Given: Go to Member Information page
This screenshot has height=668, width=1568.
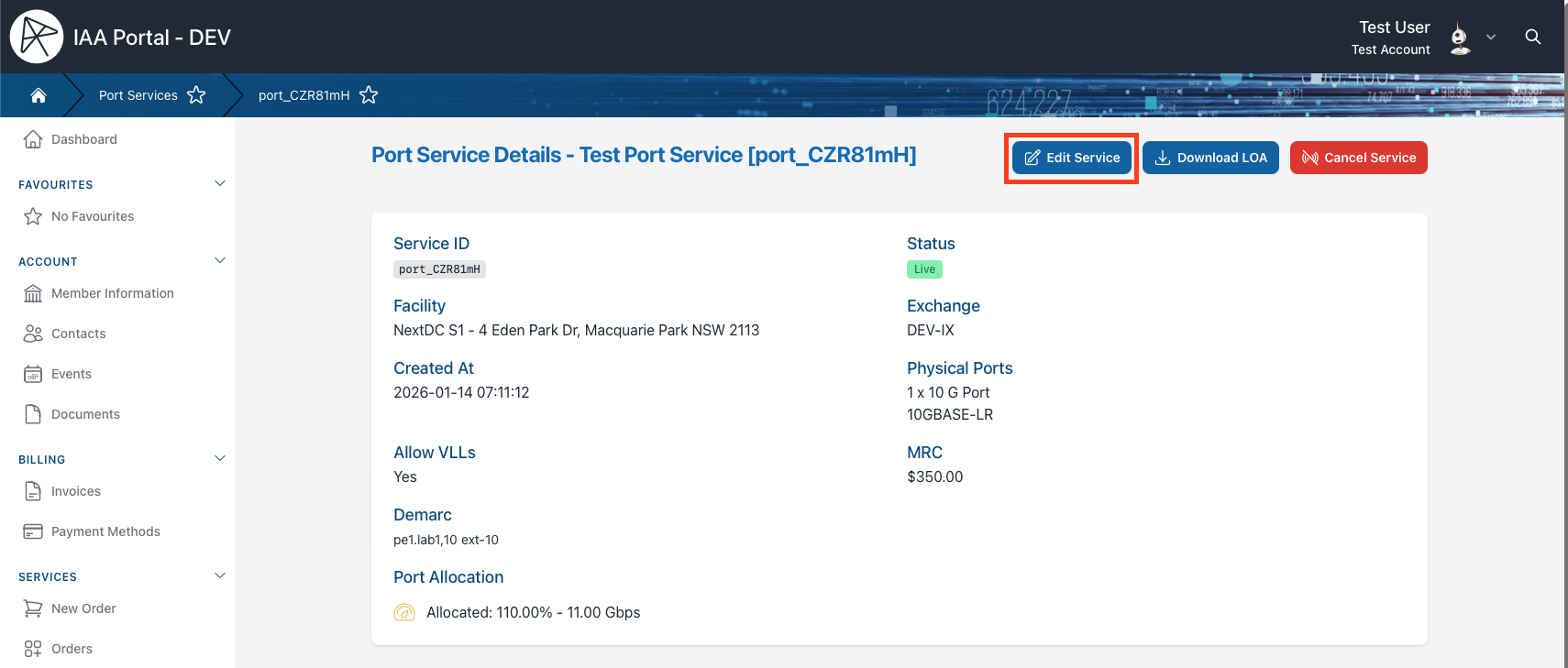Looking at the screenshot, I should pos(112,293).
